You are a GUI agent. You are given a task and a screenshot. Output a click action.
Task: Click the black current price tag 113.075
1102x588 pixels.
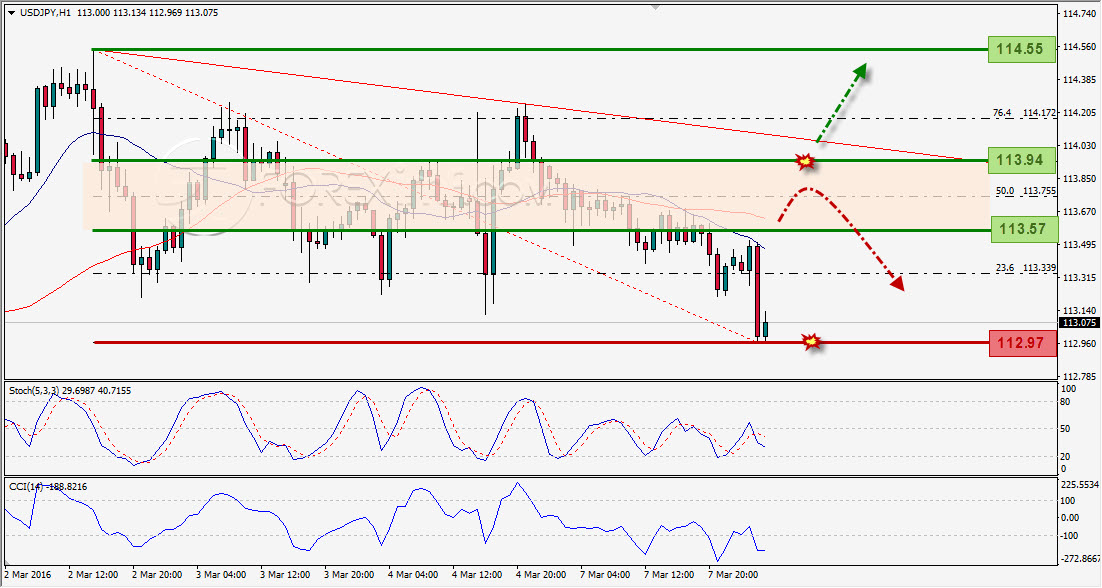1079,323
